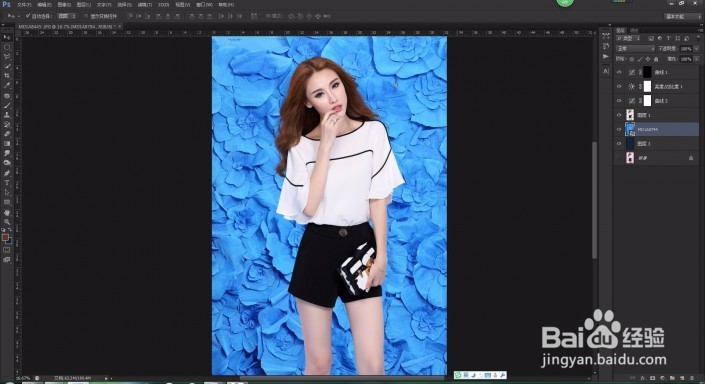Image resolution: width=705 pixels, height=384 pixels.
Task: Switch to the Layers panel tab
Action: click(x=620, y=30)
